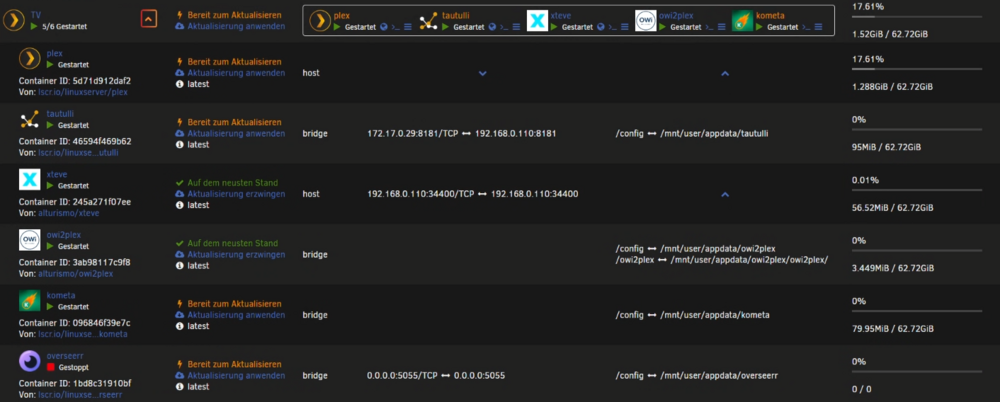The image size is (1000, 402).
Task: Open the lscr.io/linuxserver/plex repository link
Action: click(x=83, y=92)
